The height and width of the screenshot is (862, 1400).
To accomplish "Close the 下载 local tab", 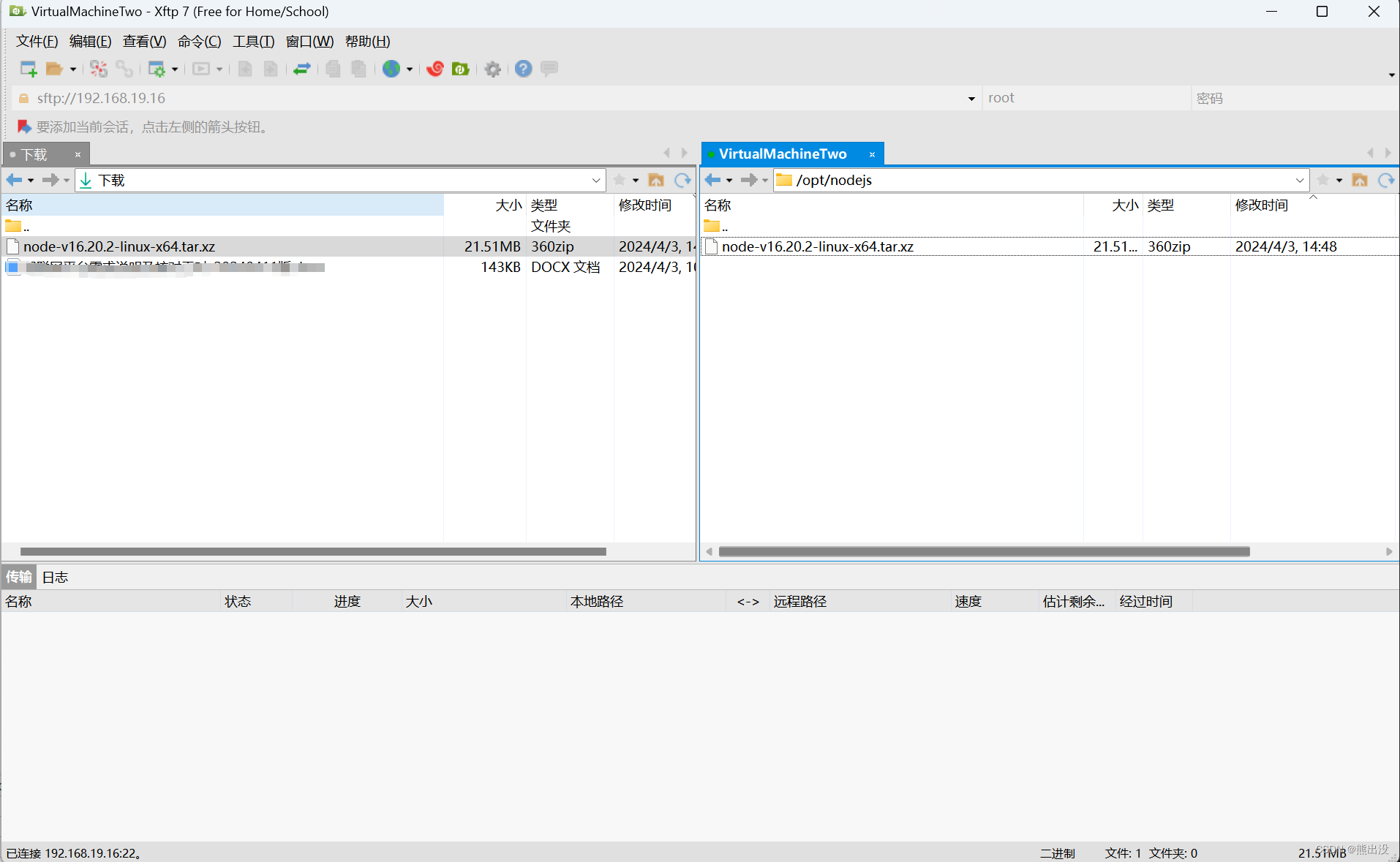I will [x=78, y=154].
